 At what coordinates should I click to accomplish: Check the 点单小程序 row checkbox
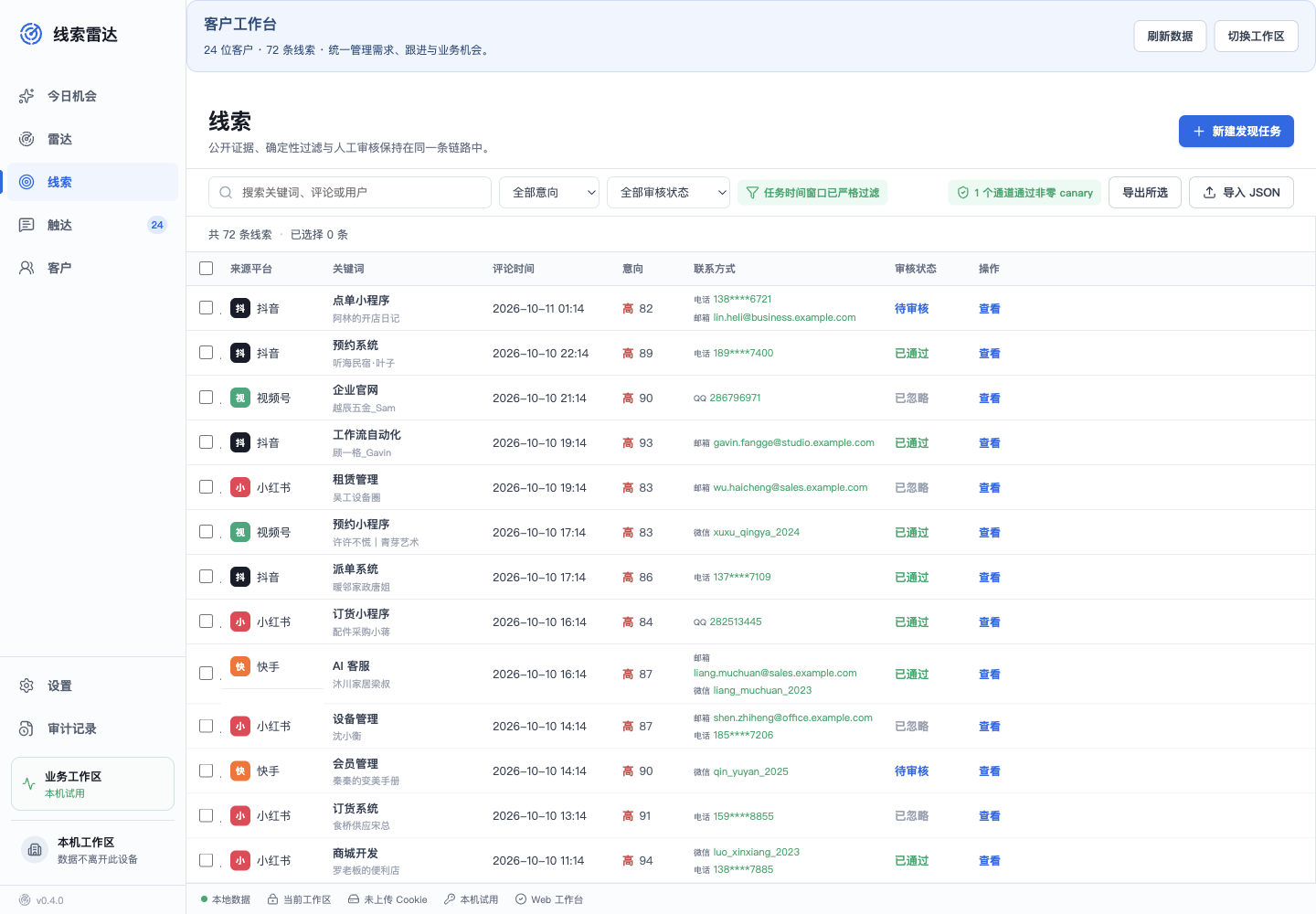tap(207, 308)
